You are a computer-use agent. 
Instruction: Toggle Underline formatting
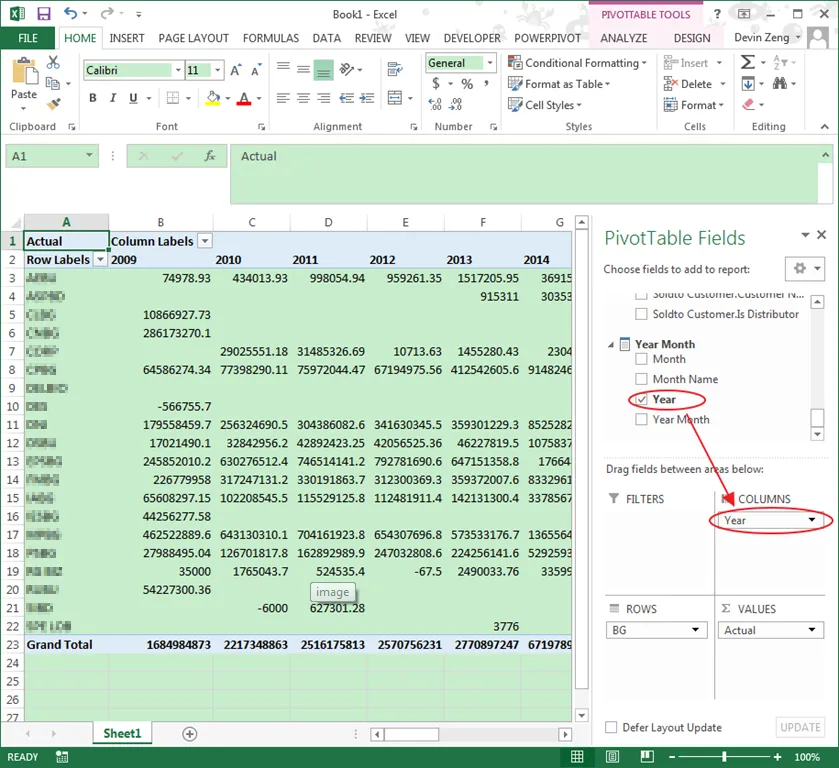[133, 97]
